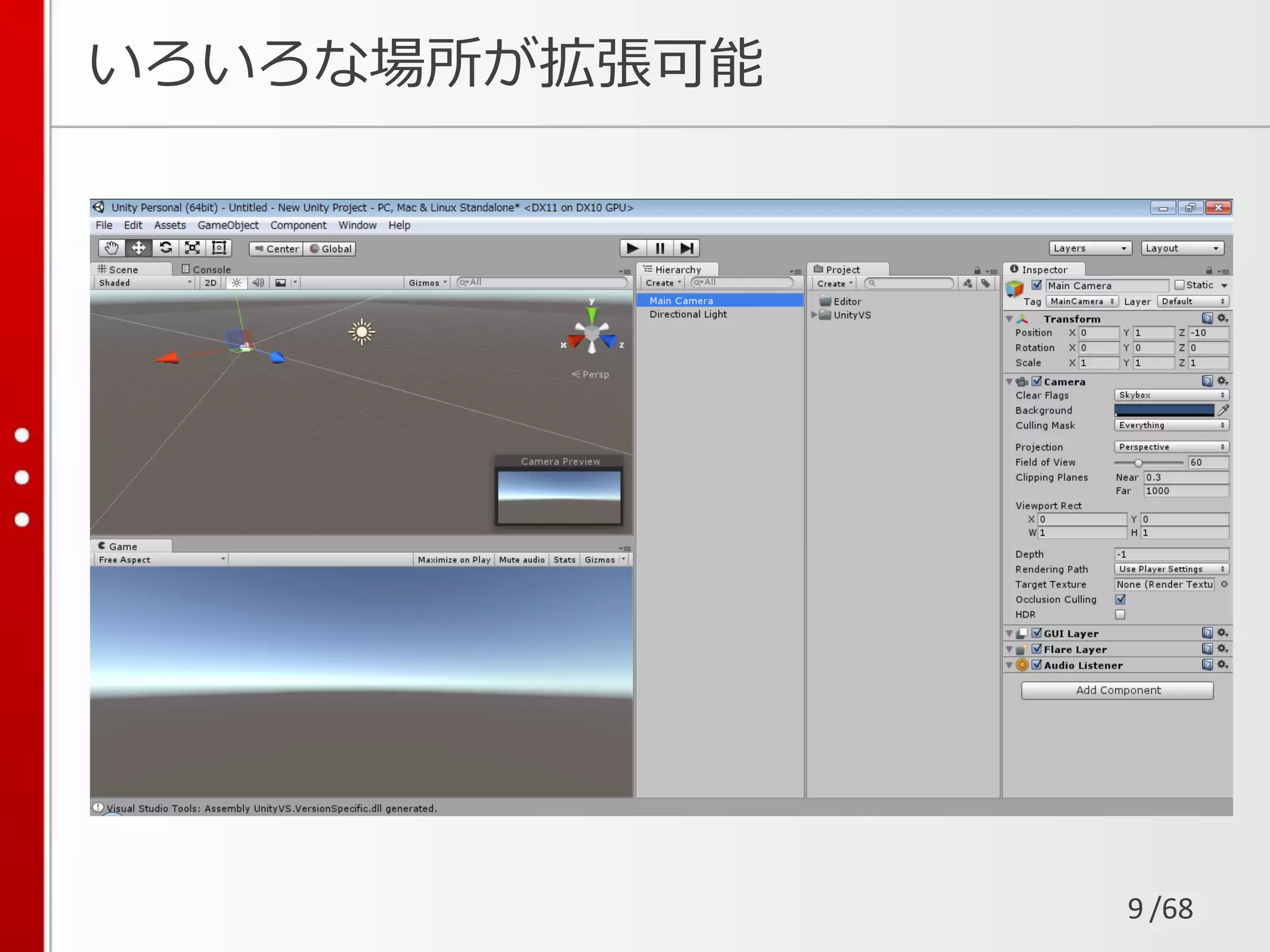Toggle scene audio speaker icon
1270x952 pixels.
(258, 283)
